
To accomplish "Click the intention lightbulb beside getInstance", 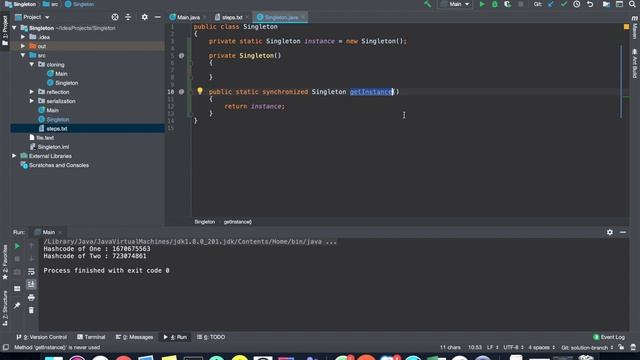I will click(x=200, y=91).
